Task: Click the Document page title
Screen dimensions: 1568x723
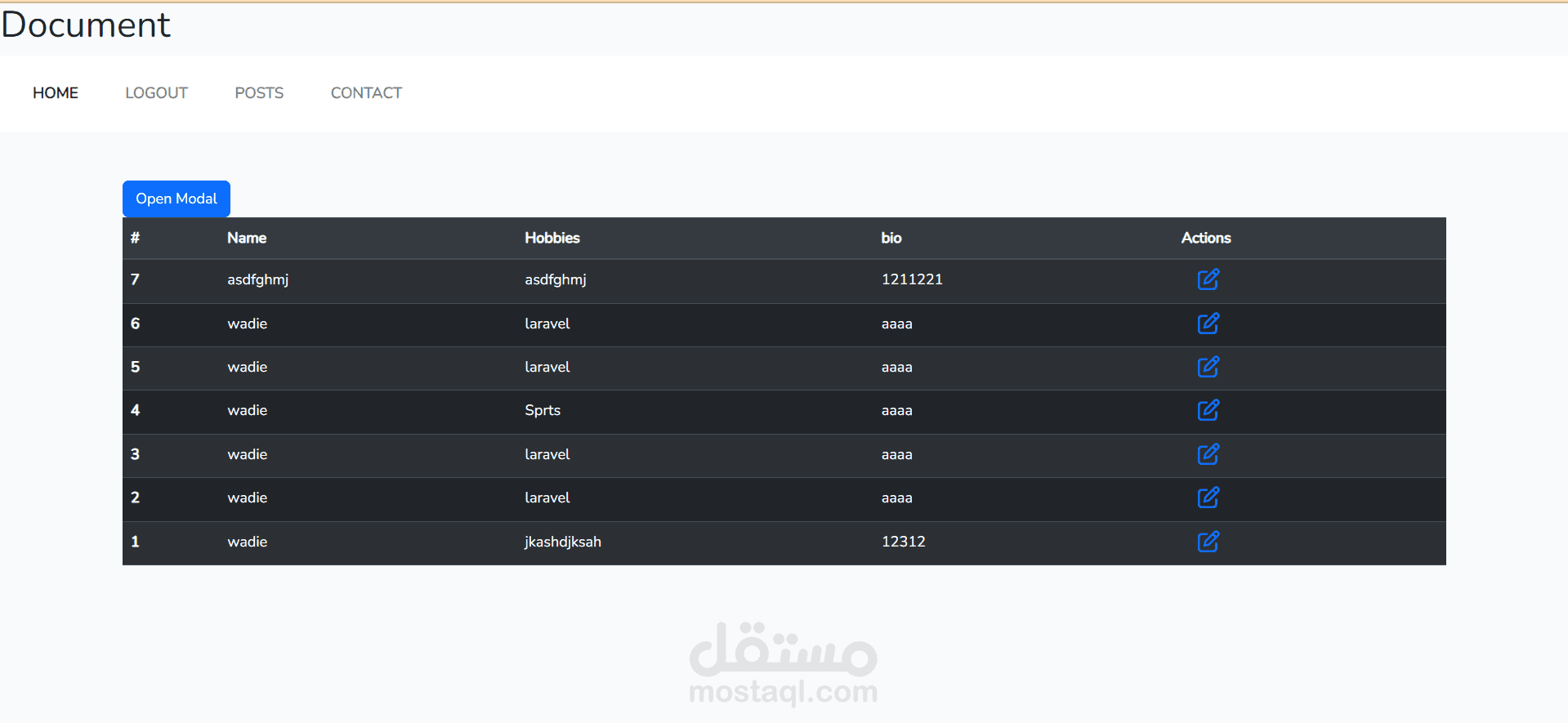Action: click(x=86, y=25)
